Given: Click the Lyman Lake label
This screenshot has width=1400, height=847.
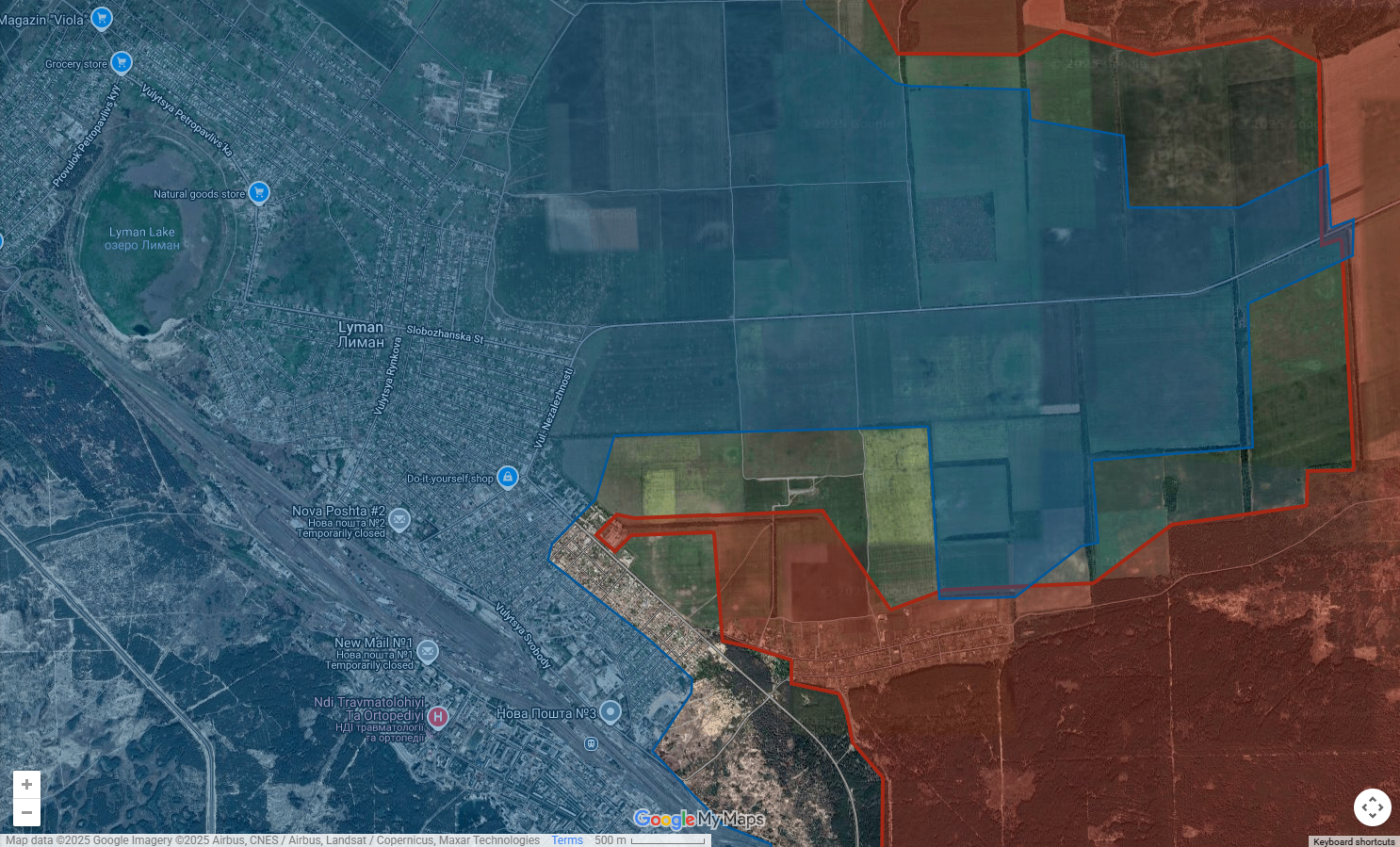Looking at the screenshot, I should (x=142, y=238).
